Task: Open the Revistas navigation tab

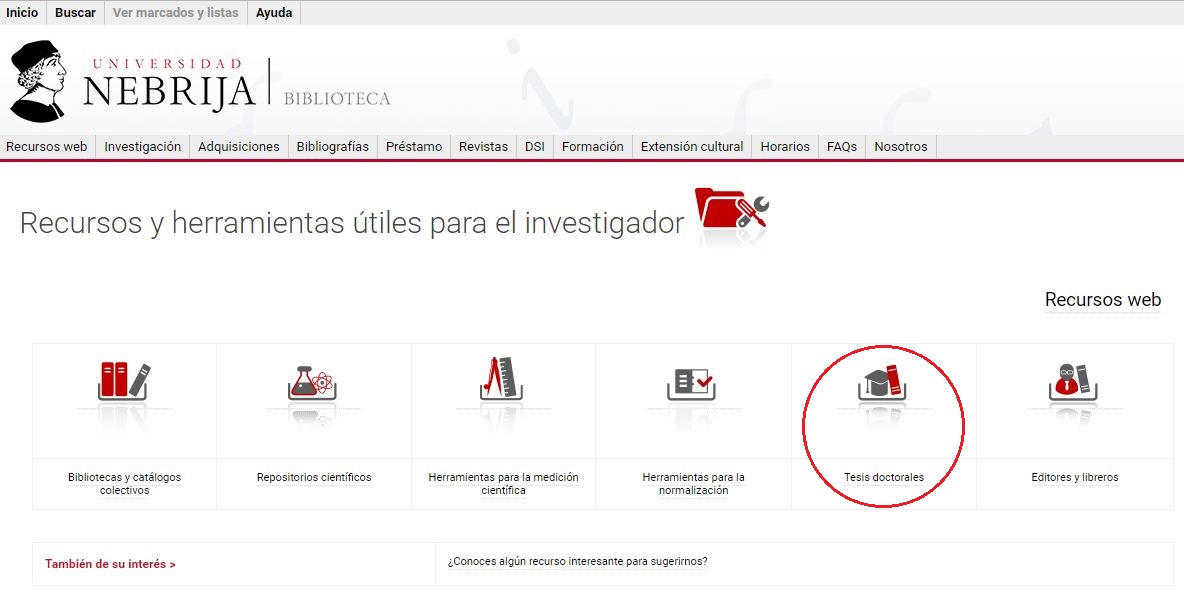Action: [x=483, y=147]
